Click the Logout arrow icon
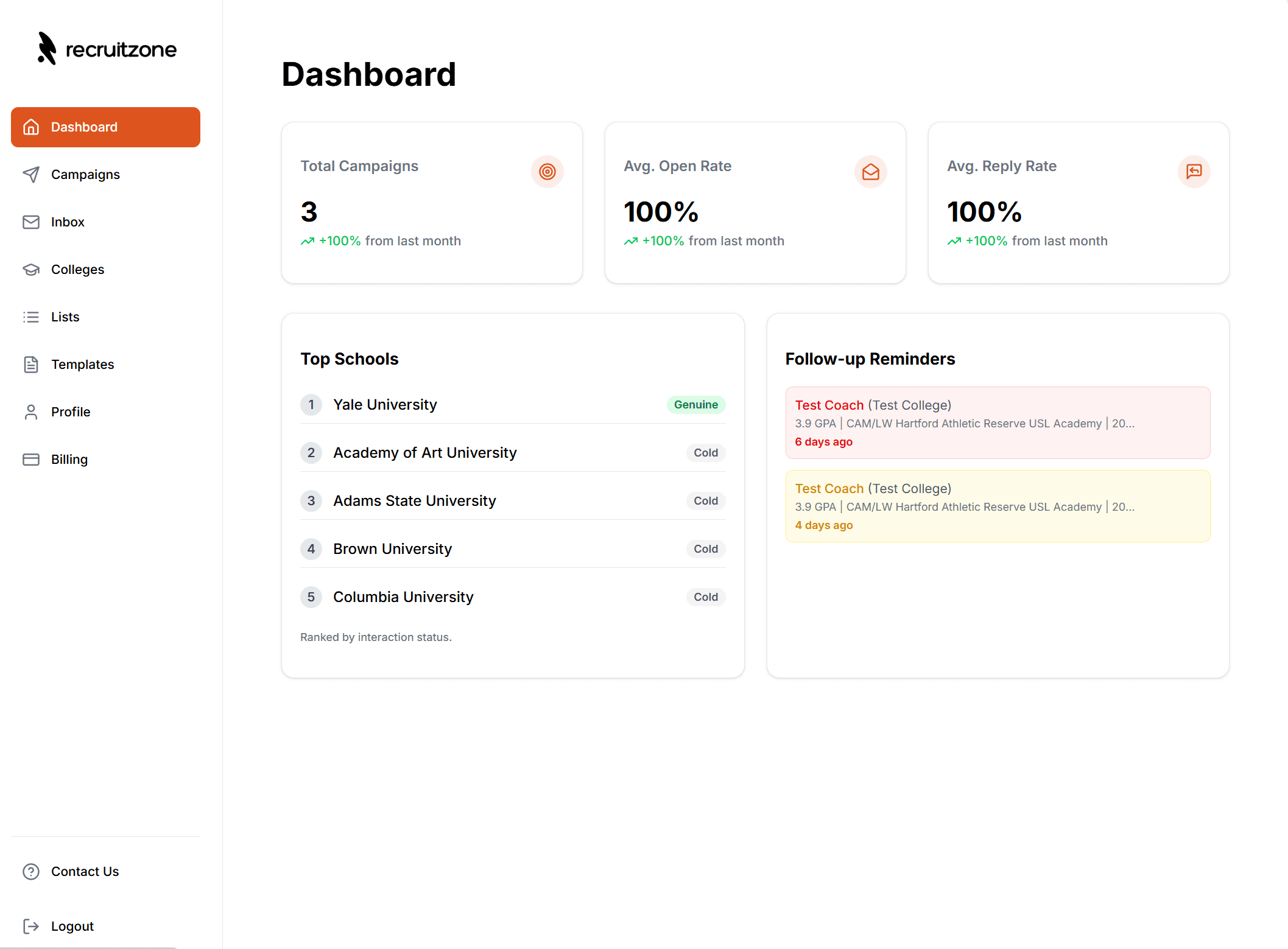 point(31,926)
